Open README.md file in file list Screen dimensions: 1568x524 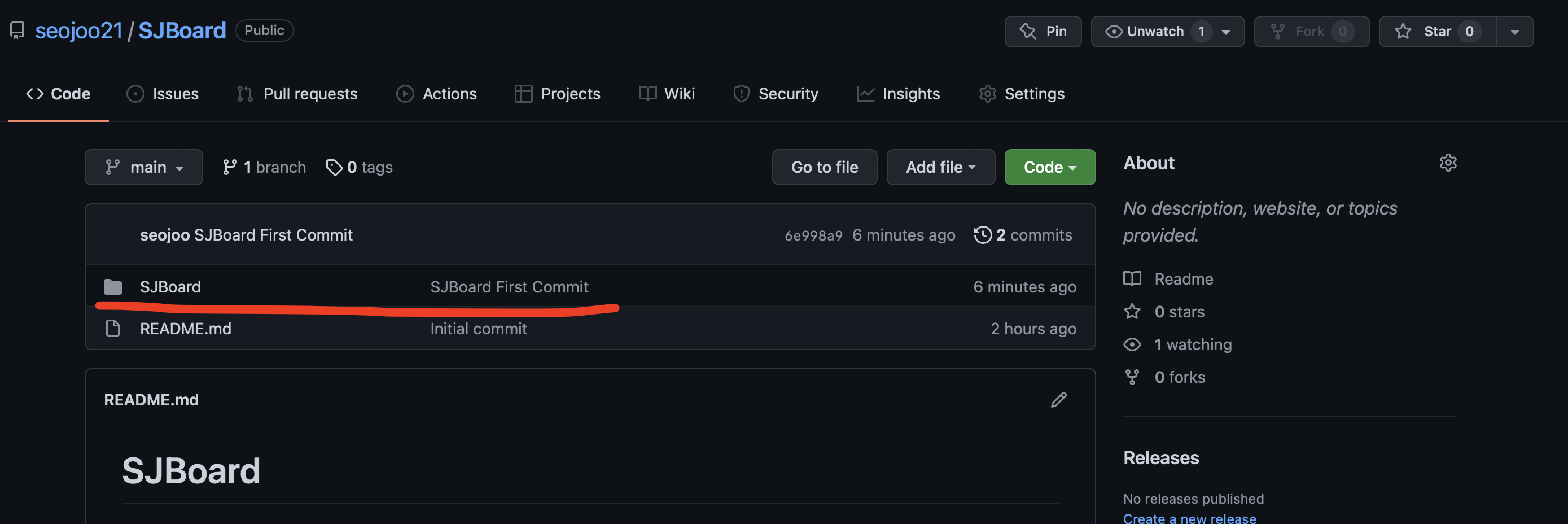(186, 329)
